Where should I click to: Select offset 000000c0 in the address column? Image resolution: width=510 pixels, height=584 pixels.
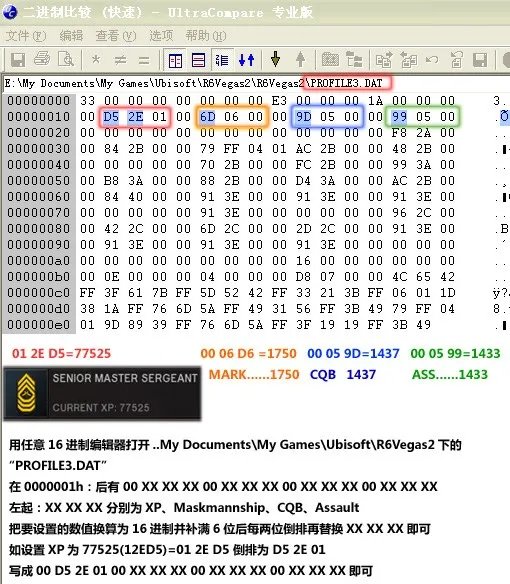[39, 293]
